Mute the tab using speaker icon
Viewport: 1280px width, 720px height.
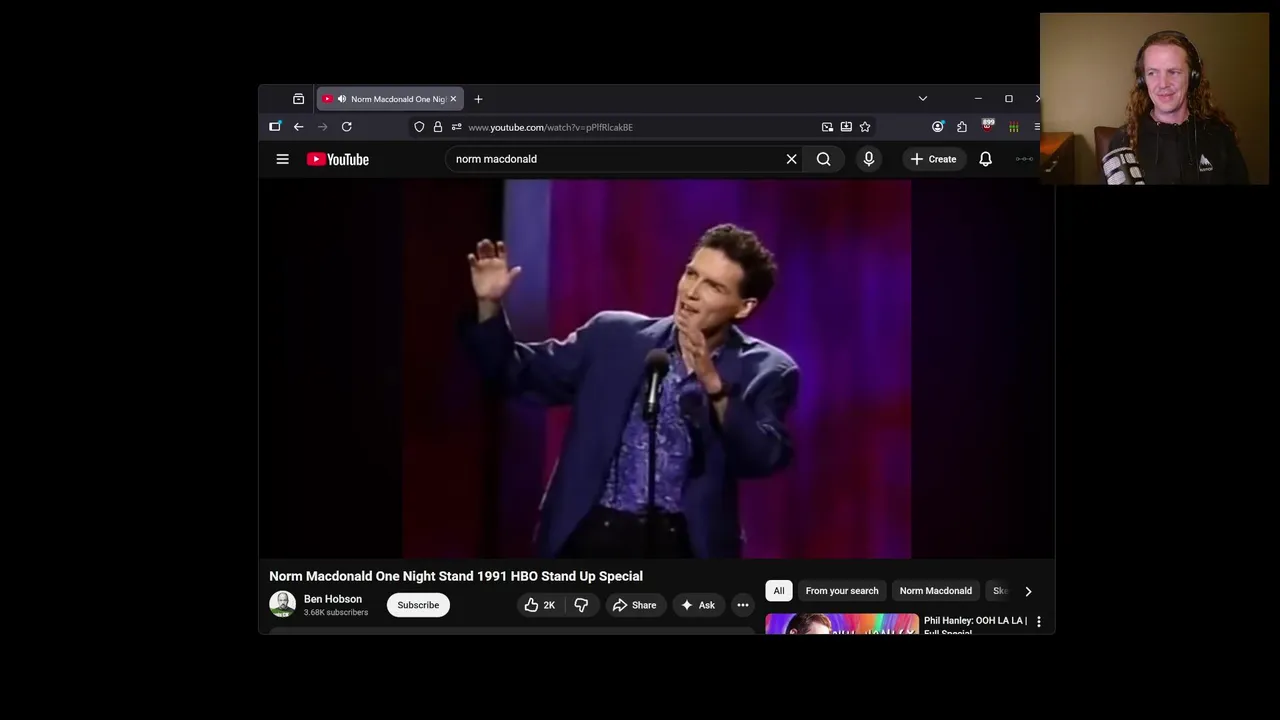click(342, 99)
